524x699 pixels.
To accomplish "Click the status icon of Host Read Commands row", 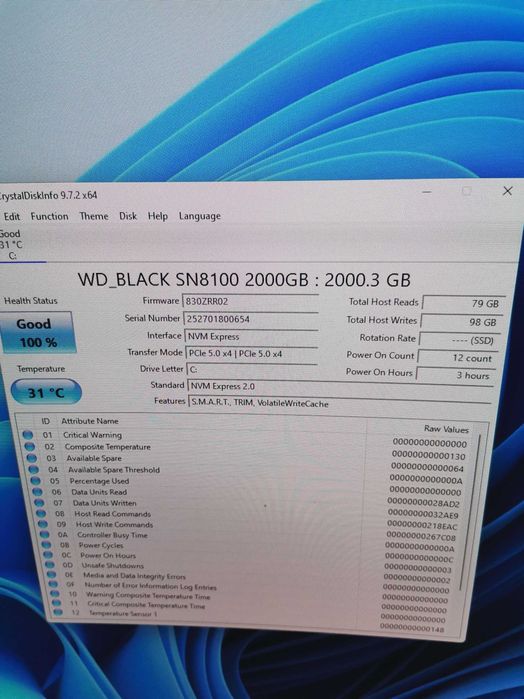I will pos(41,514).
